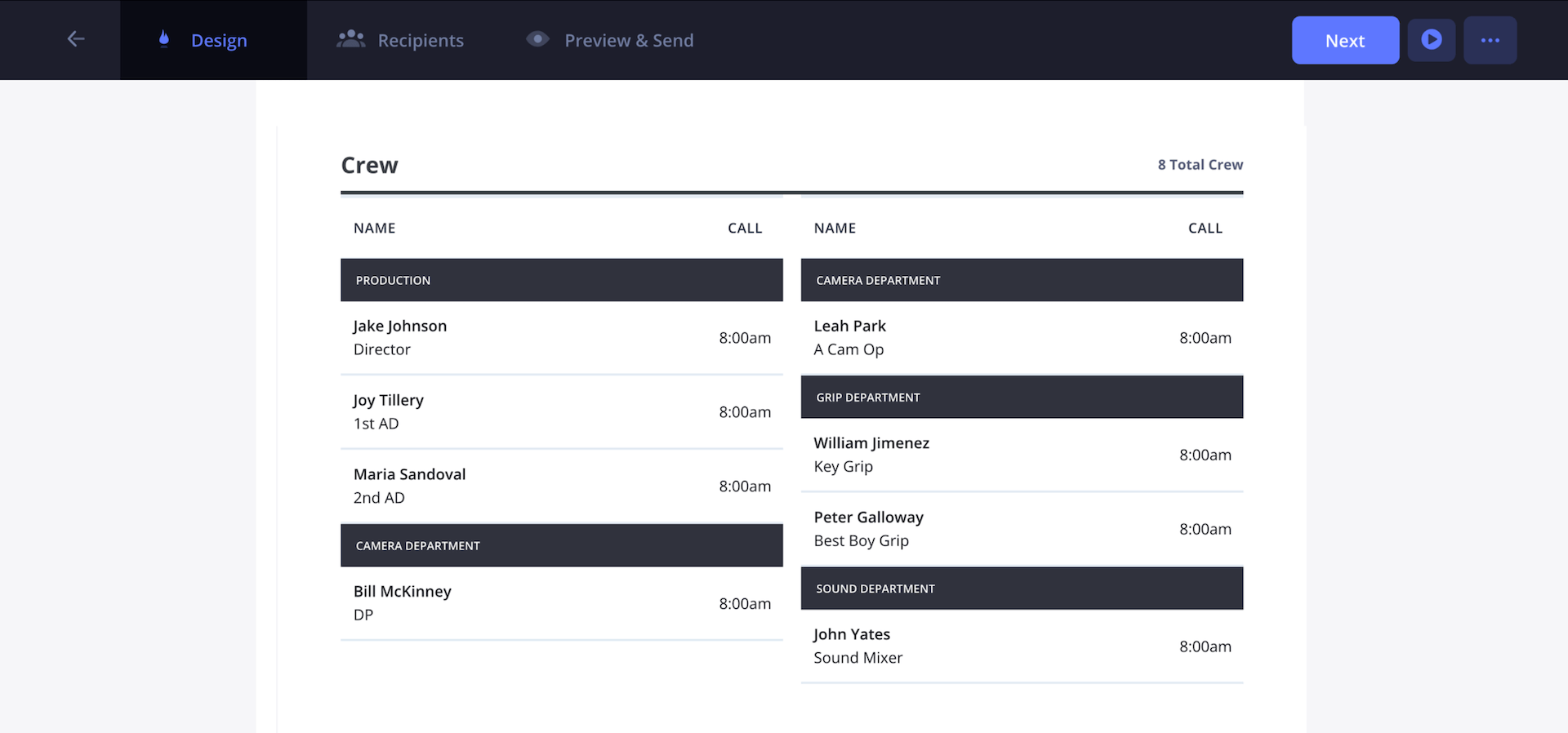Click the back arrow icon
Image resolution: width=1568 pixels, height=733 pixels.
76,39
